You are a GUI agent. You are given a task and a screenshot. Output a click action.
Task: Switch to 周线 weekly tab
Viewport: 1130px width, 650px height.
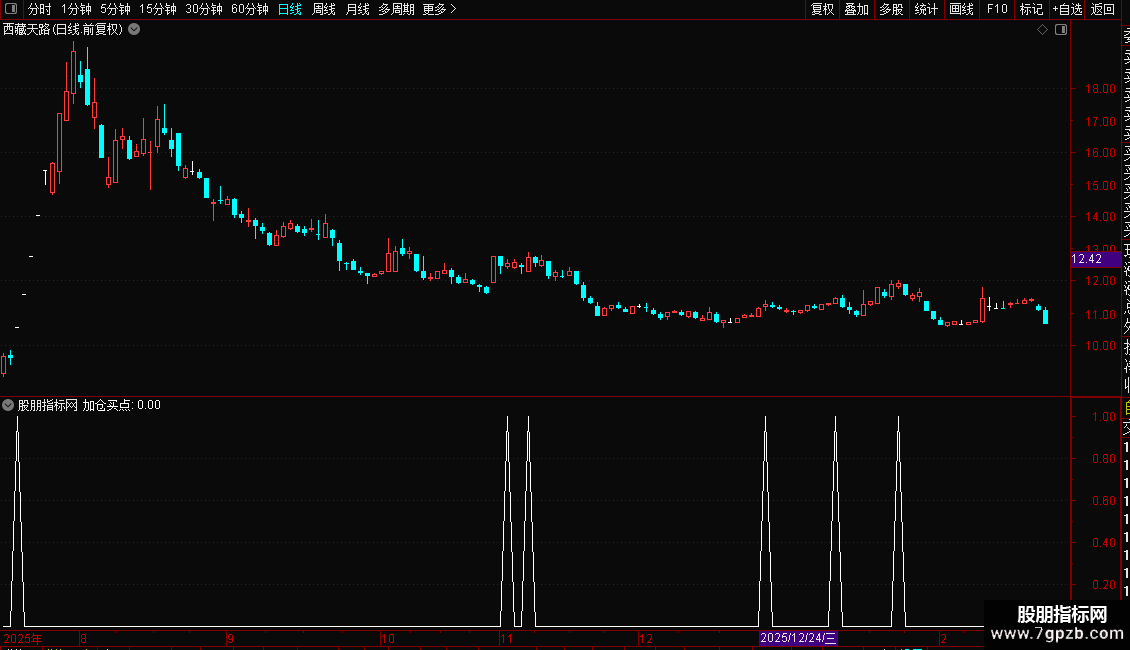pyautogui.click(x=324, y=9)
